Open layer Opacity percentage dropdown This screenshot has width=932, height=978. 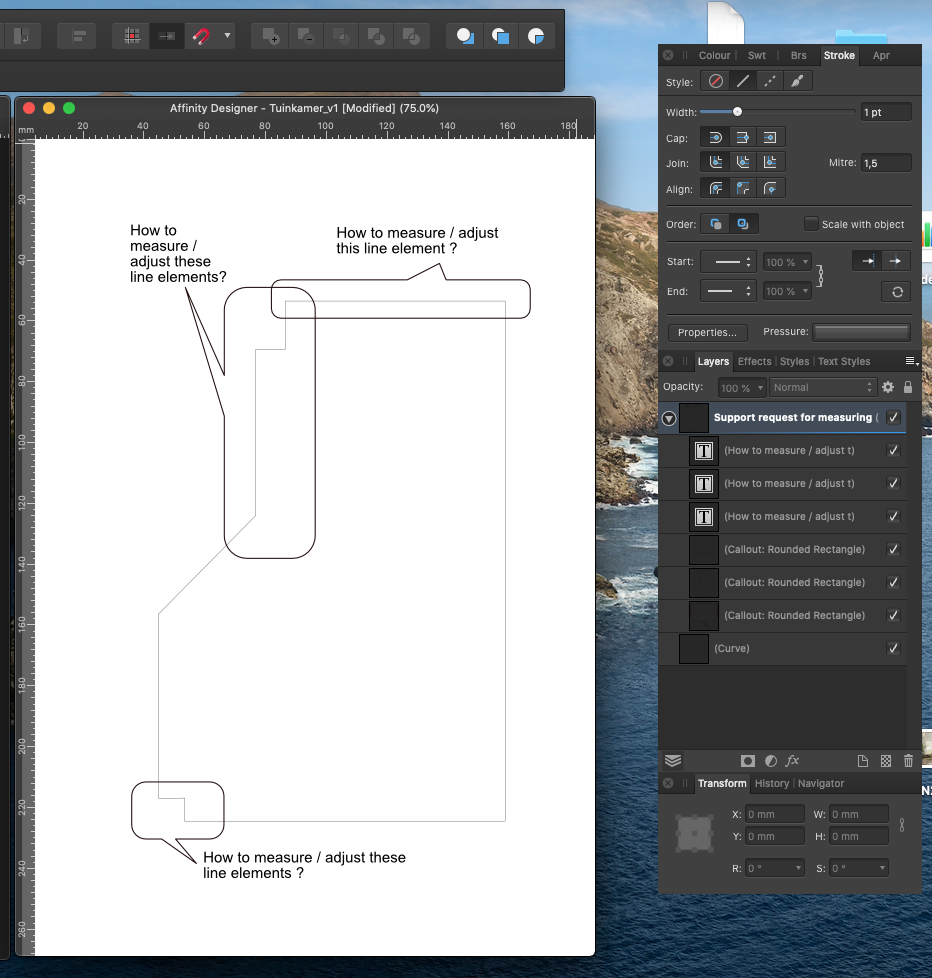click(742, 388)
